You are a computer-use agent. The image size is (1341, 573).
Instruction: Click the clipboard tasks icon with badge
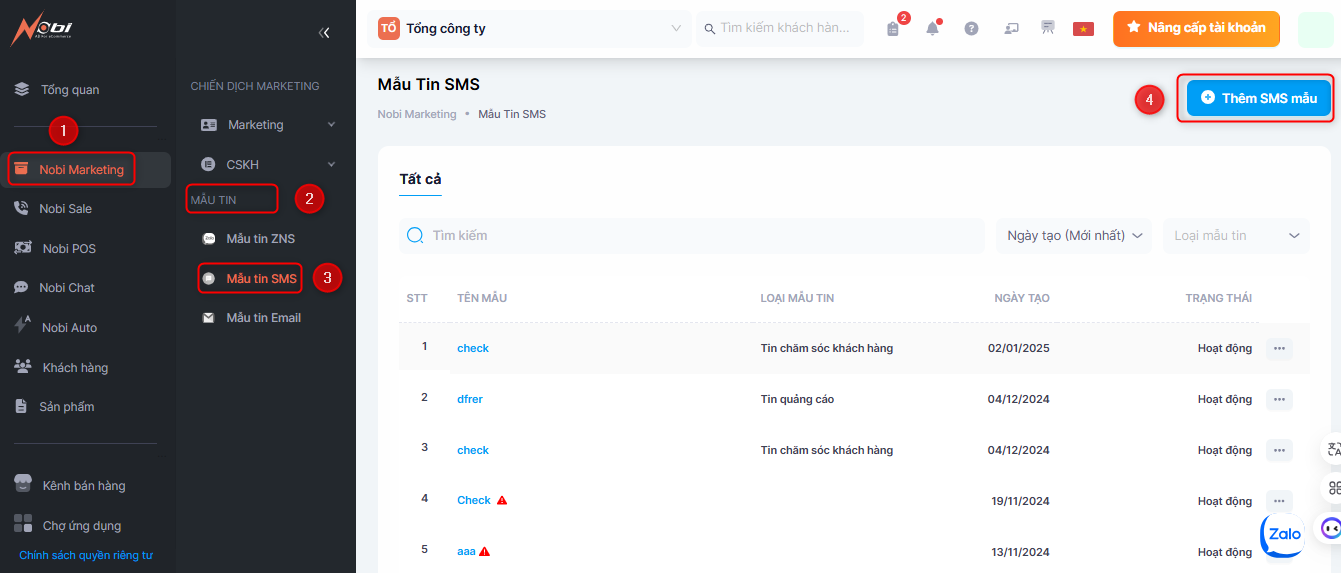[x=893, y=28]
